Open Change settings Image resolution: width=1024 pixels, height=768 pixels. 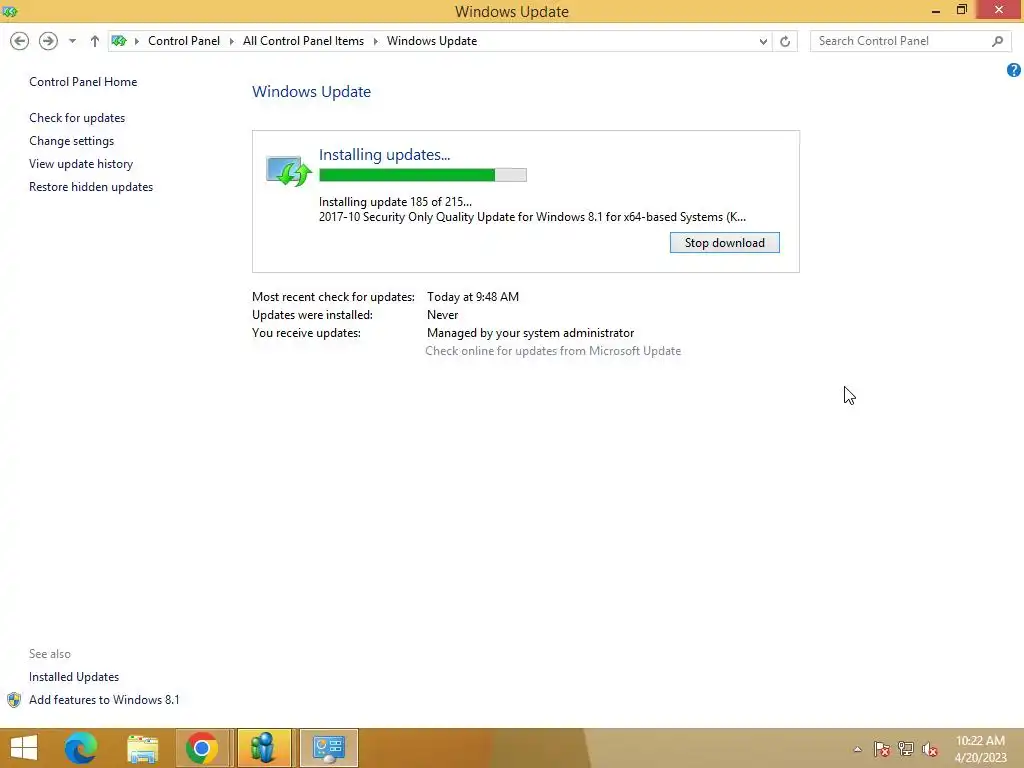click(x=71, y=140)
